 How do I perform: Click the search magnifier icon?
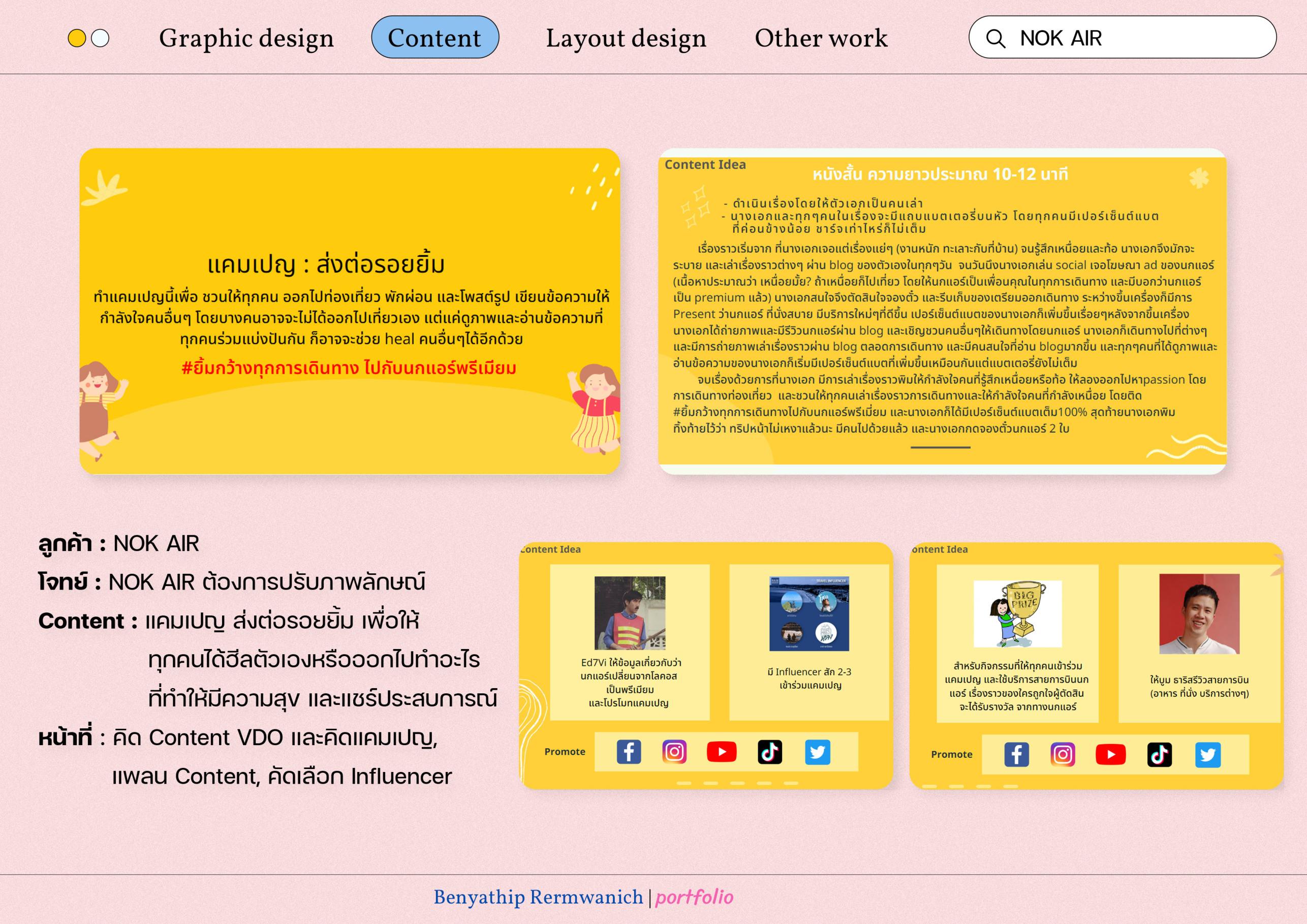pyautogui.click(x=995, y=38)
